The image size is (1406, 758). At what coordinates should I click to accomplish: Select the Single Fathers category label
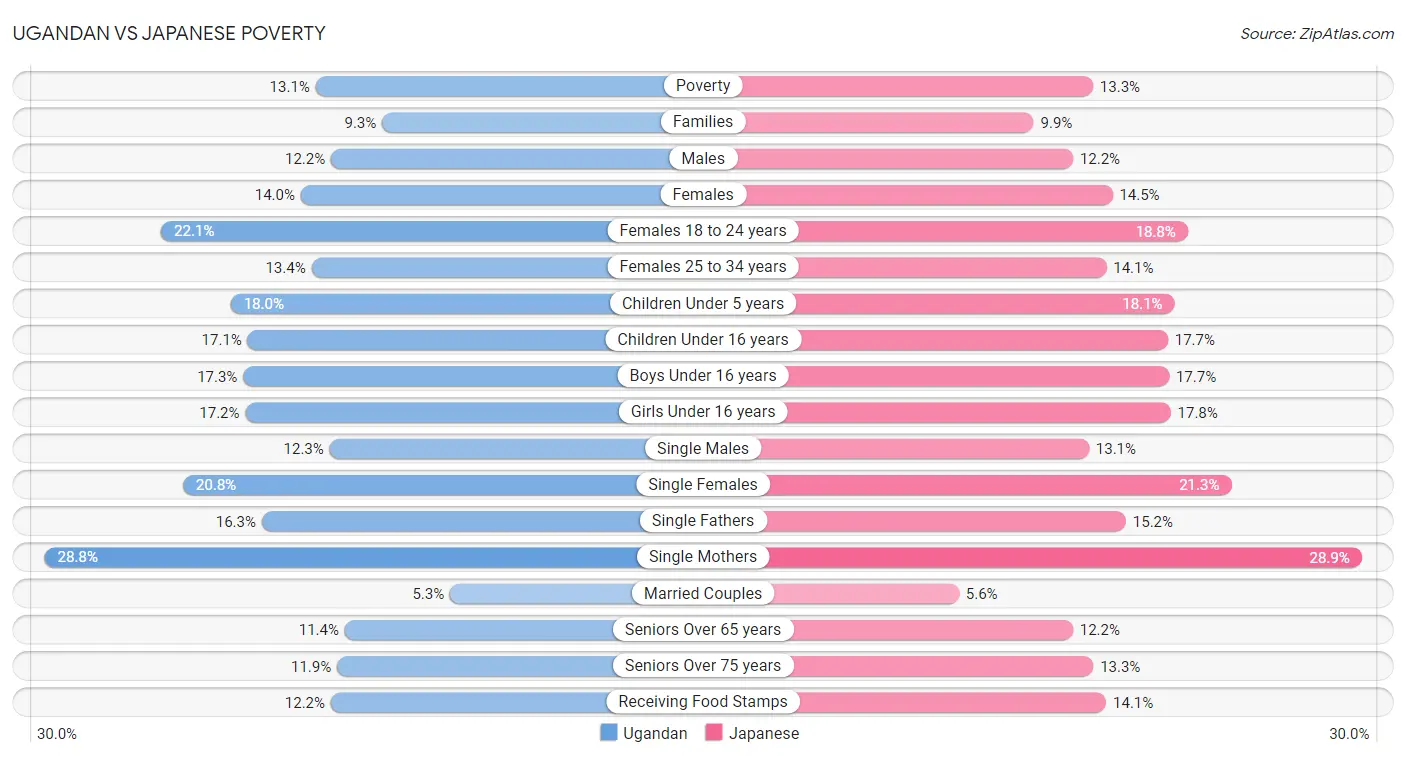click(x=703, y=521)
